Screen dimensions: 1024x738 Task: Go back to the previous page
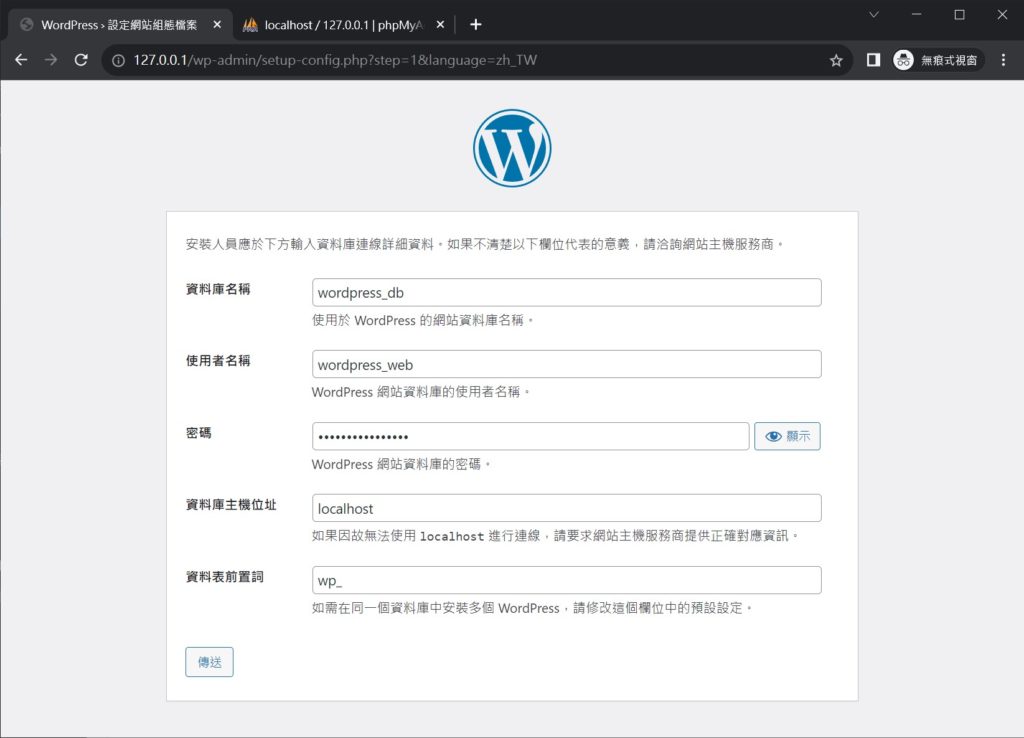(21, 60)
